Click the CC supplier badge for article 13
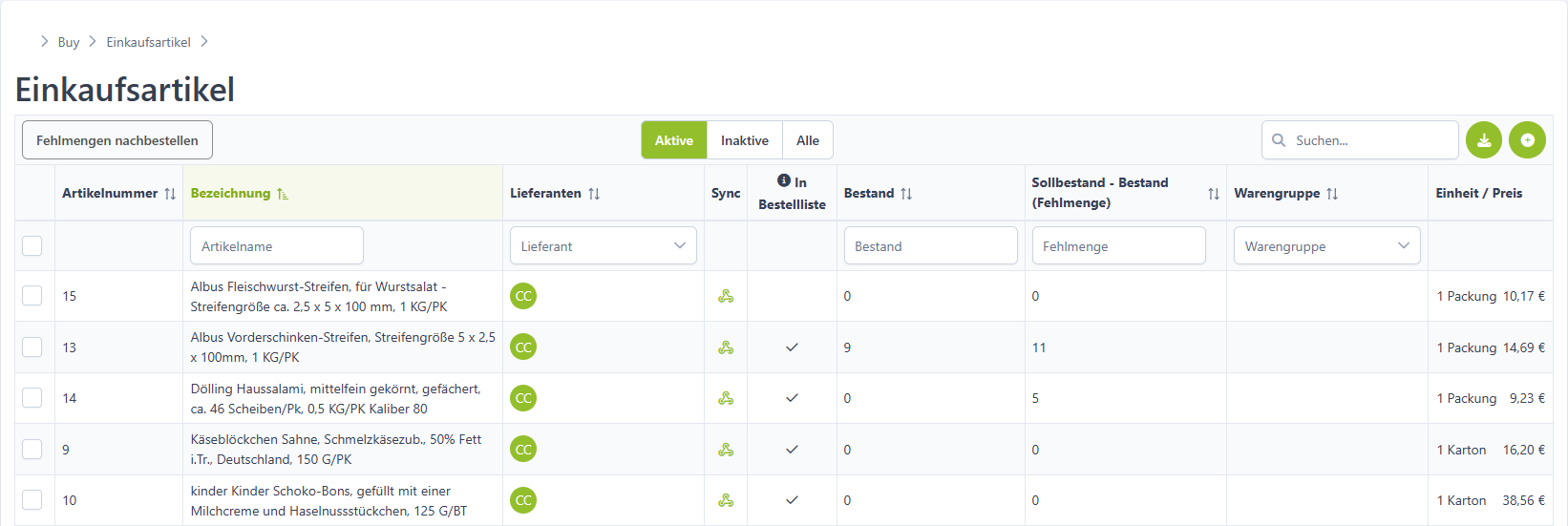The image size is (1568, 526). click(x=523, y=347)
